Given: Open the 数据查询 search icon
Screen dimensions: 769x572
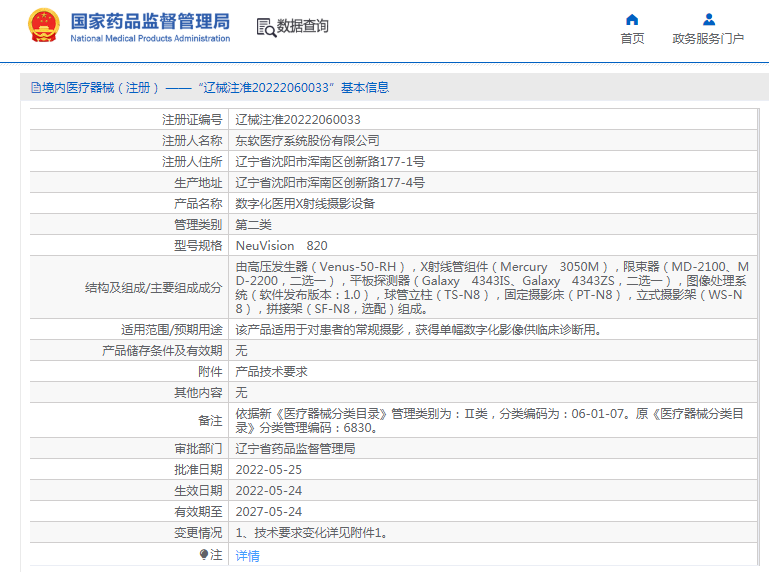Looking at the screenshot, I should pyautogui.click(x=266, y=27).
